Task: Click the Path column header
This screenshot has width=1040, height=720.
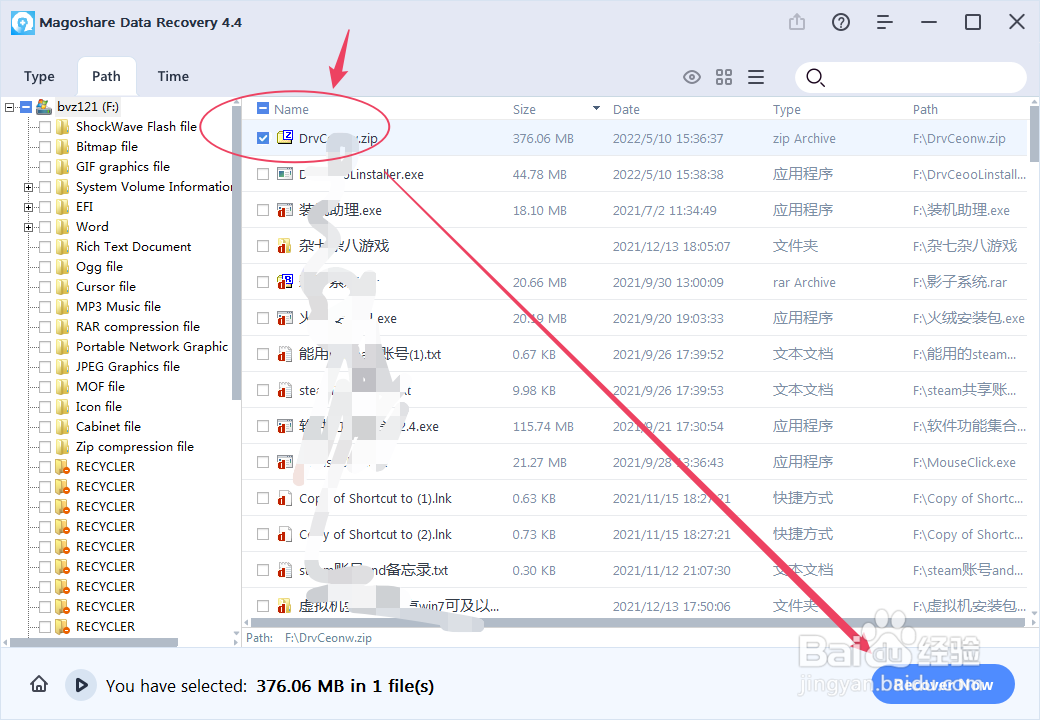Action: (925, 109)
